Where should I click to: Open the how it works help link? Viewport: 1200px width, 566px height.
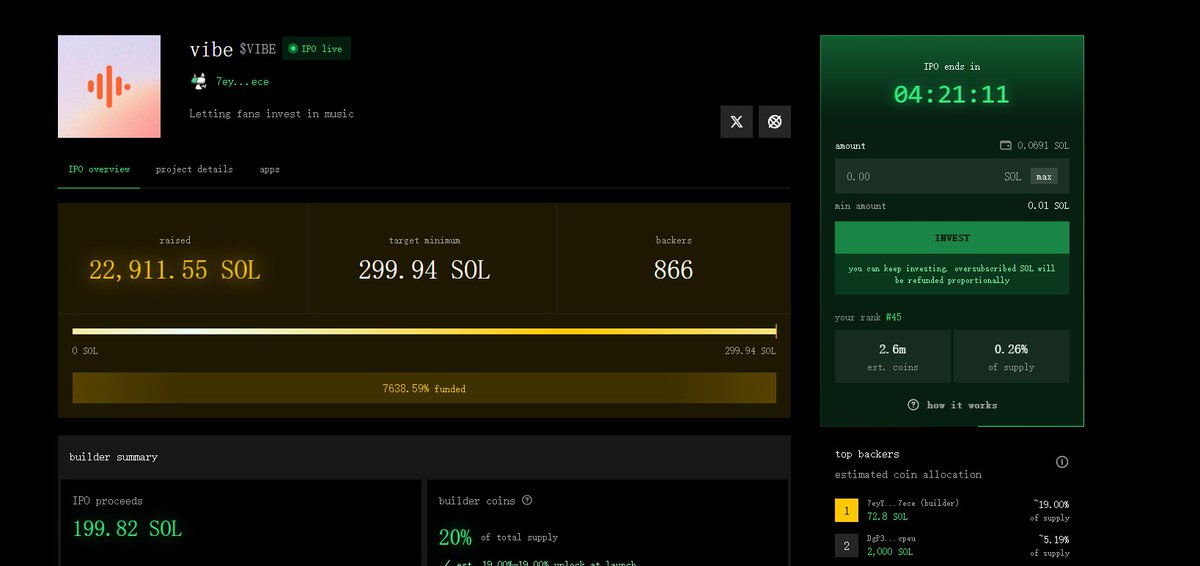(961, 405)
